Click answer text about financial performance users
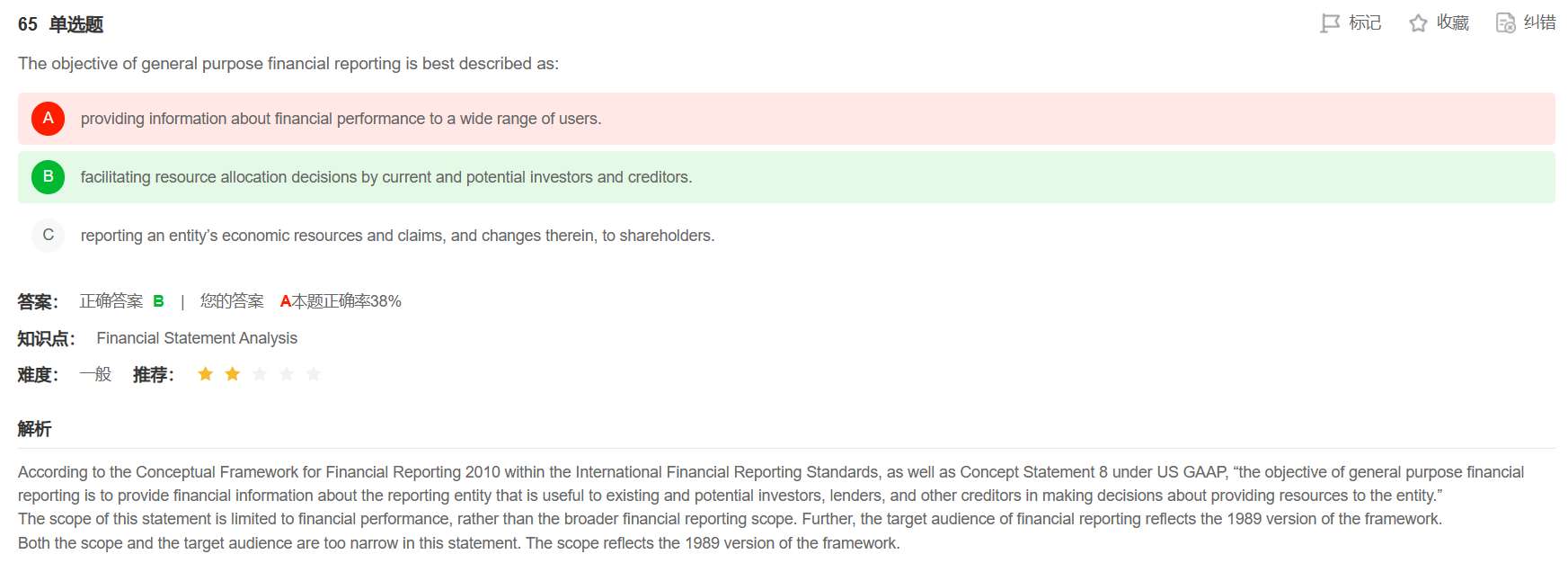The height and width of the screenshot is (563, 1568). click(341, 119)
